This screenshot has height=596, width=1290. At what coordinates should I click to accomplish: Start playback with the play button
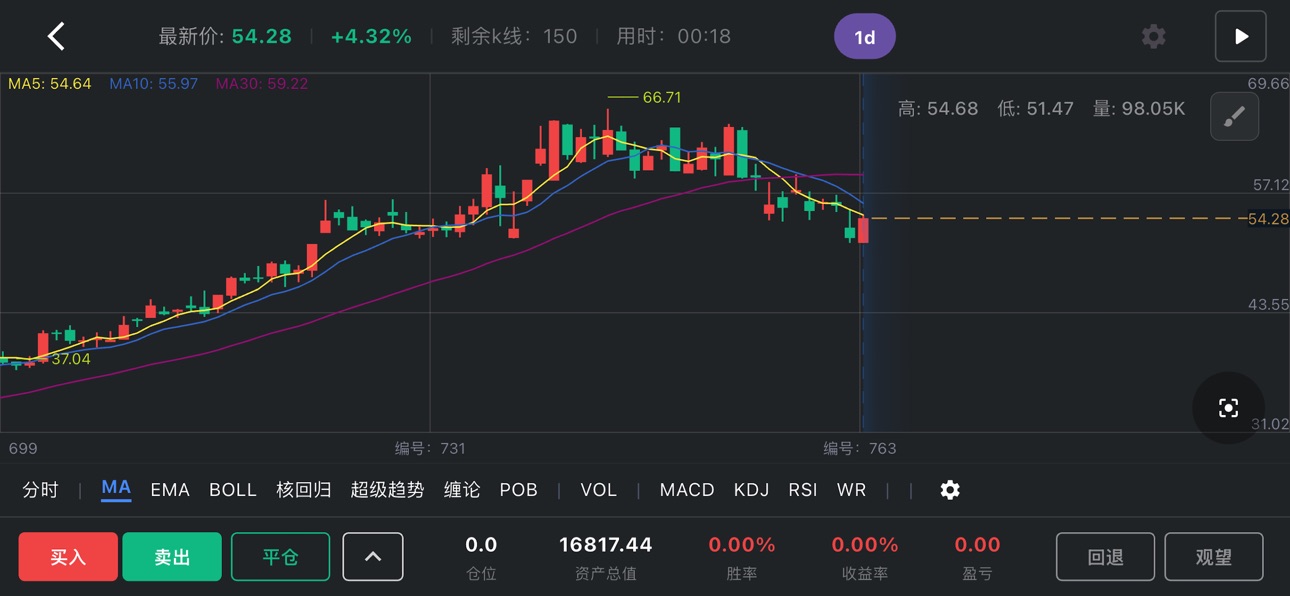(x=1240, y=37)
